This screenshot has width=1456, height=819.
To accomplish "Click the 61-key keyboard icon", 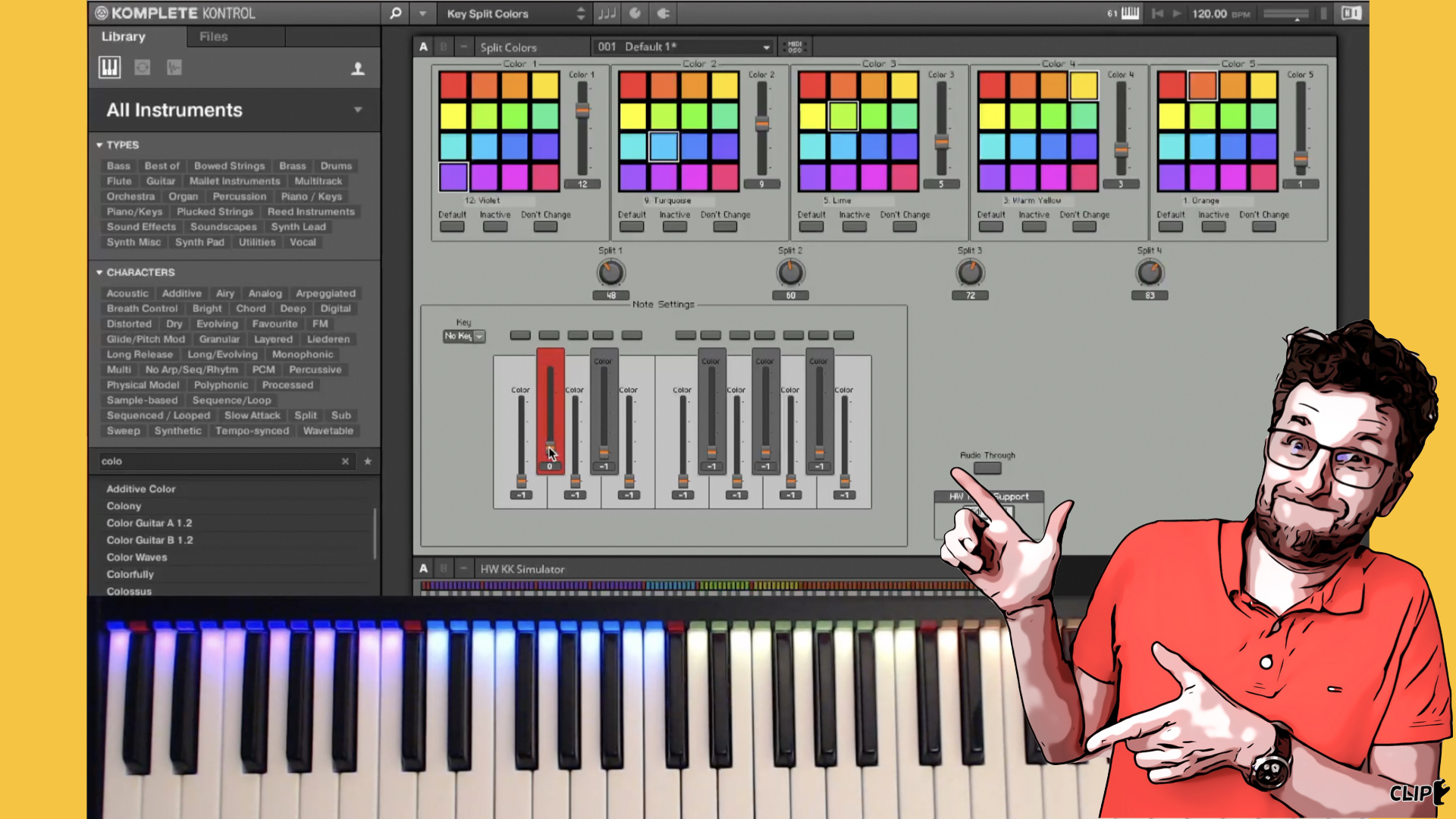I will (1130, 14).
